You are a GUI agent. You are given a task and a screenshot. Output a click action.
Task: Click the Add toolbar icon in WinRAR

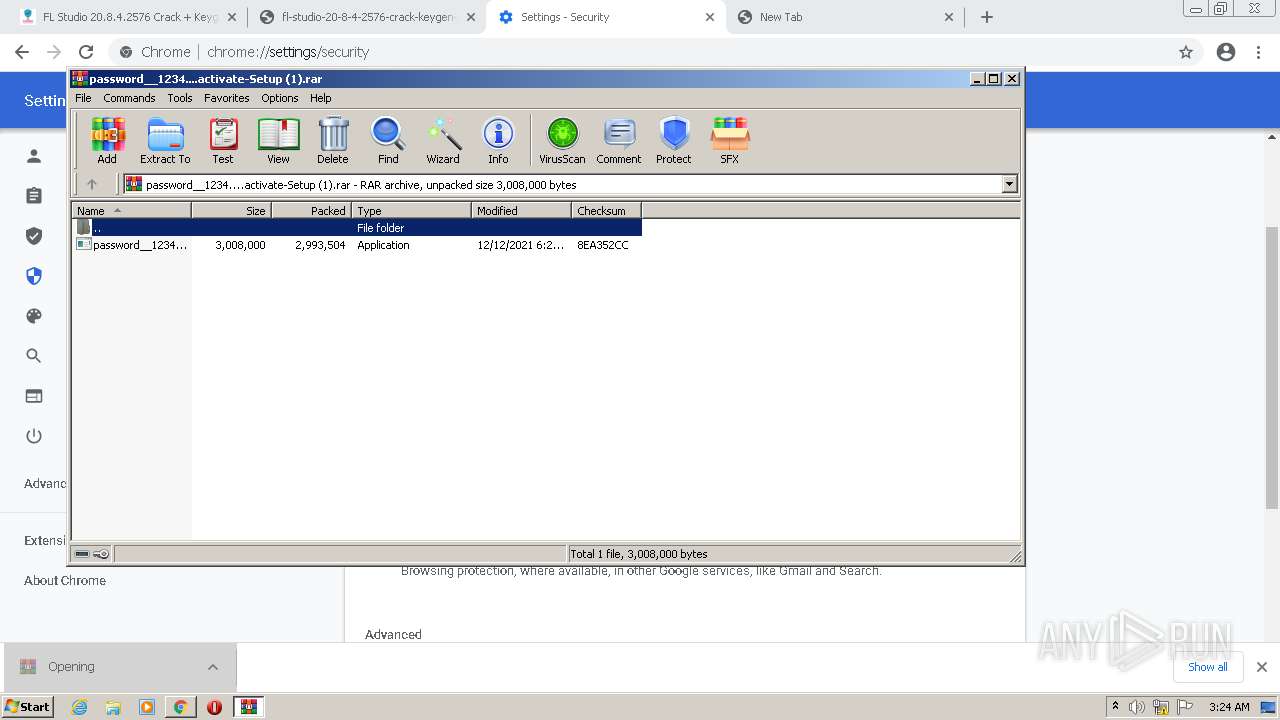(107, 140)
